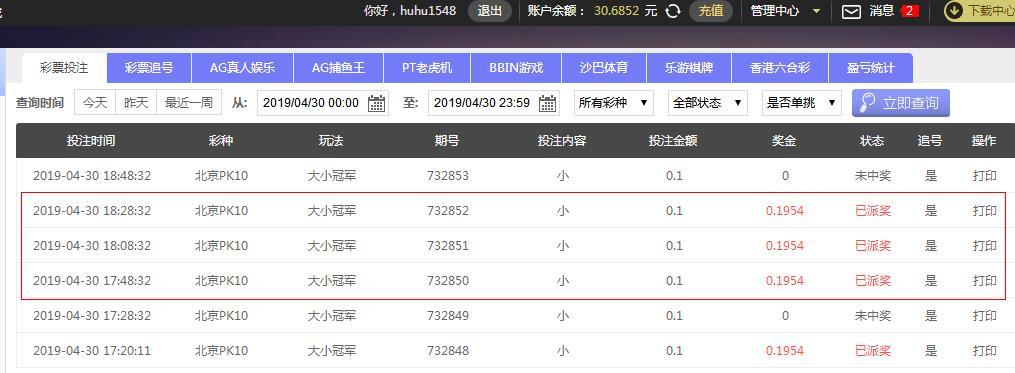Image resolution: width=1015 pixels, height=373 pixels.
Task: Click the balance refresh icon
Action: [673, 11]
